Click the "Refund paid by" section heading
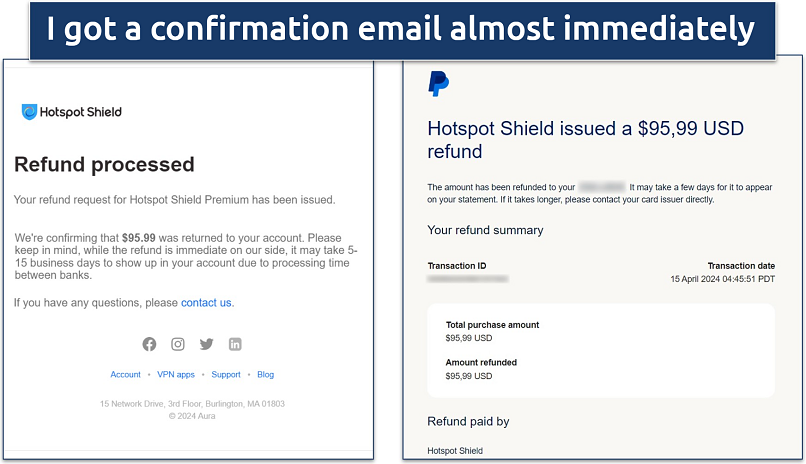Viewport: 806px width, 464px height. pos(468,421)
